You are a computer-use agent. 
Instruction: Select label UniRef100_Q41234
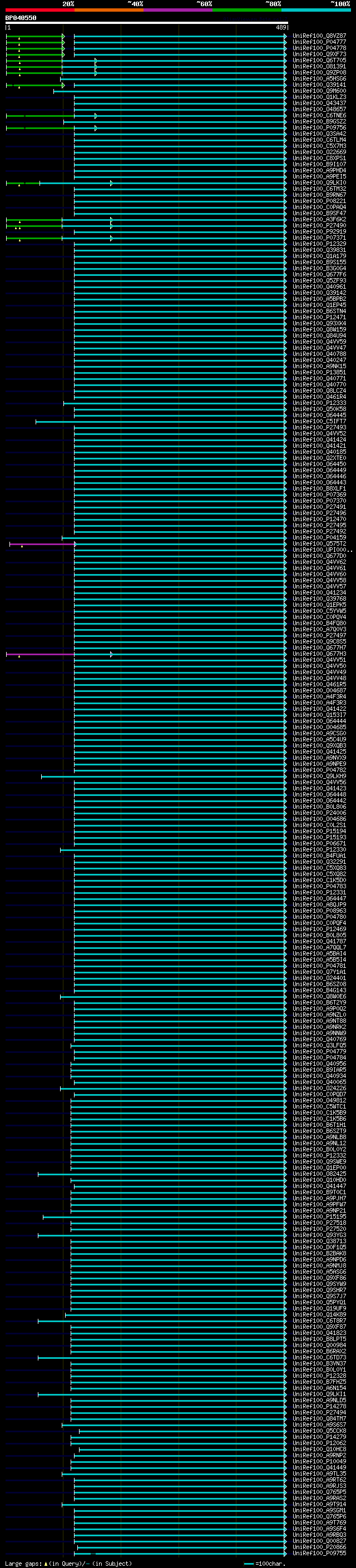click(x=319, y=593)
